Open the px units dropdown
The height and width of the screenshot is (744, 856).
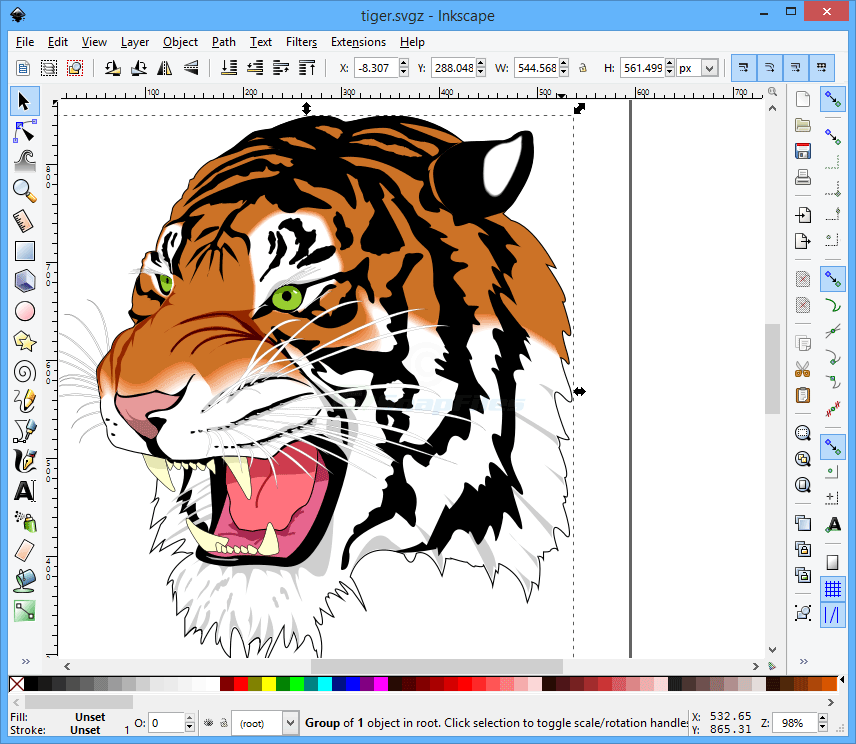coord(709,68)
